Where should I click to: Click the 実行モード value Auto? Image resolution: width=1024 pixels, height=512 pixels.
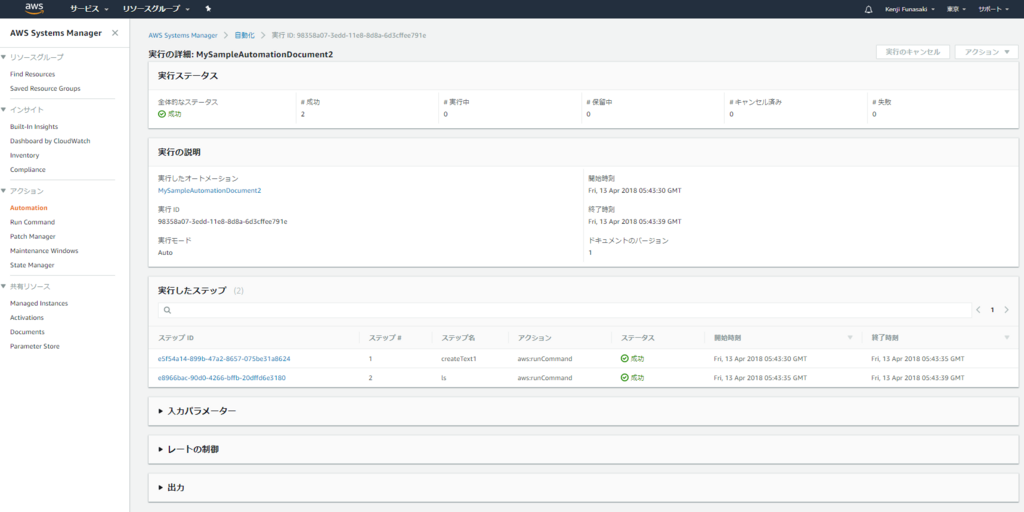165,253
